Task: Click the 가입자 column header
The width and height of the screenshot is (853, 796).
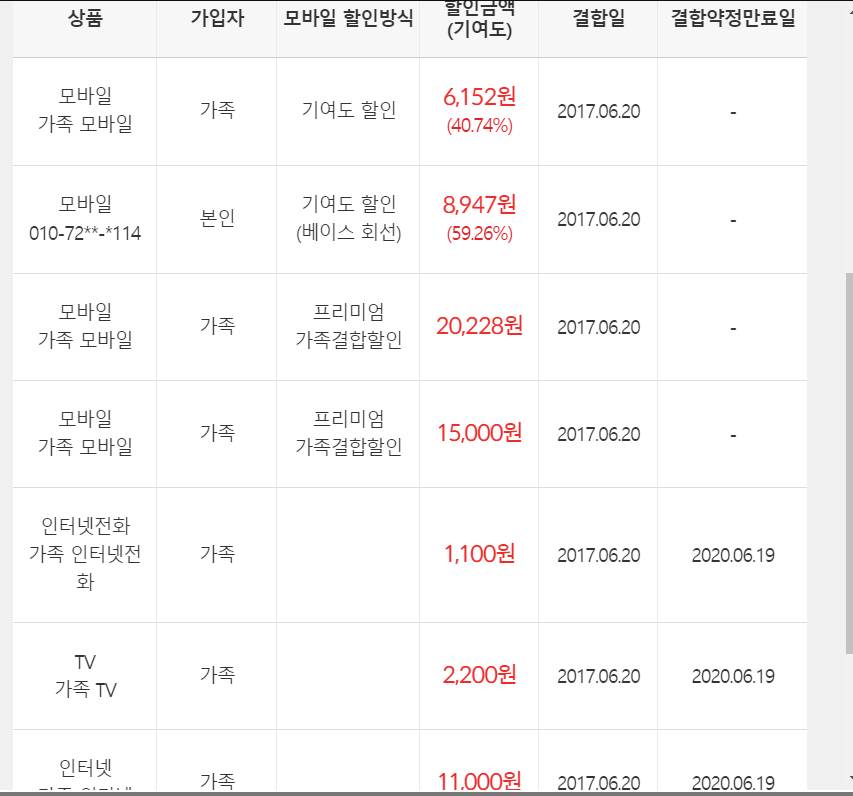Action: click(217, 20)
